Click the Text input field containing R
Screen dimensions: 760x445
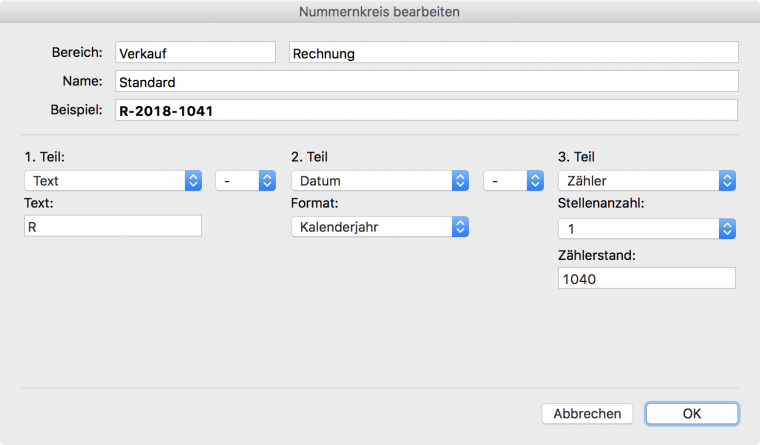[x=113, y=226]
